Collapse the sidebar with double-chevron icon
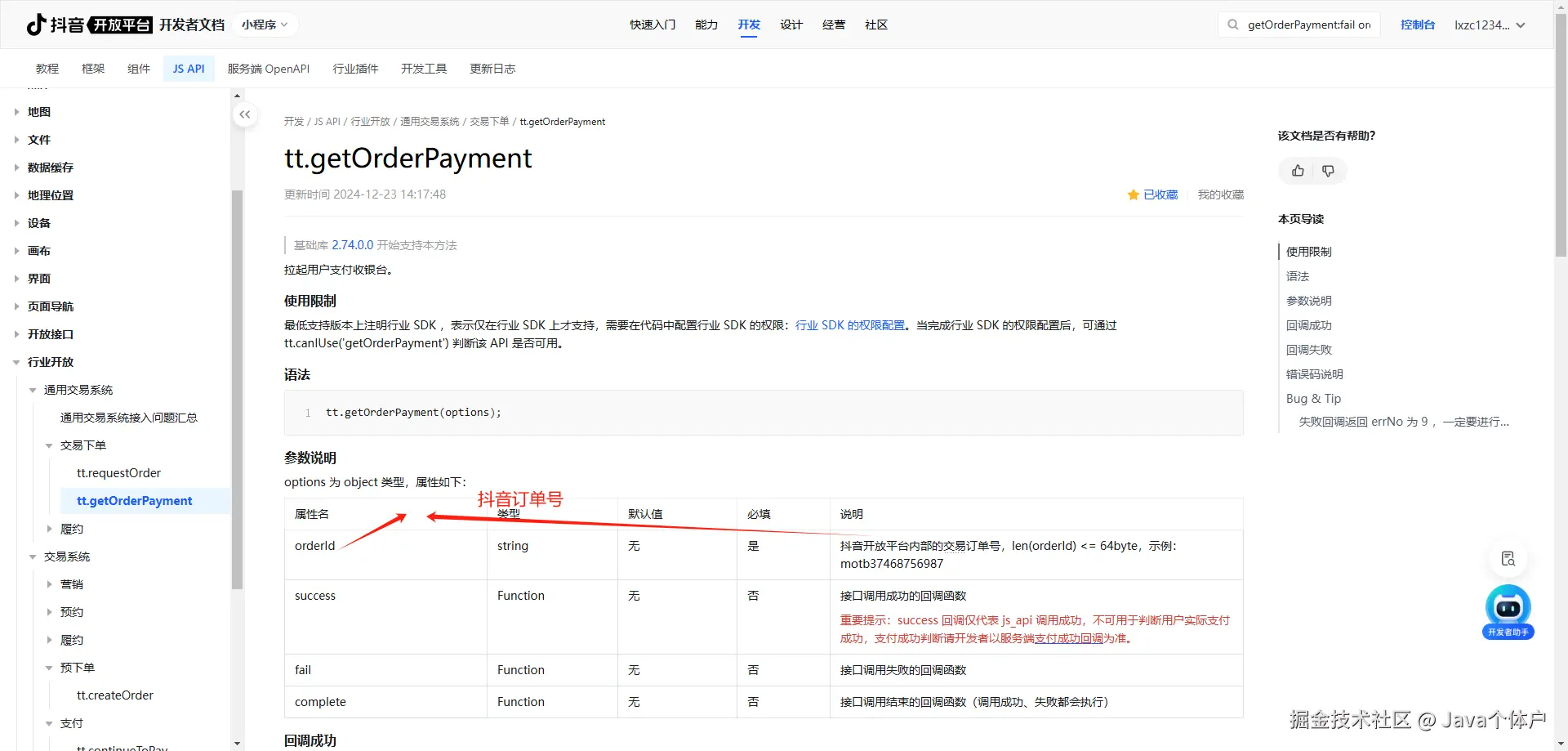 pos(245,114)
